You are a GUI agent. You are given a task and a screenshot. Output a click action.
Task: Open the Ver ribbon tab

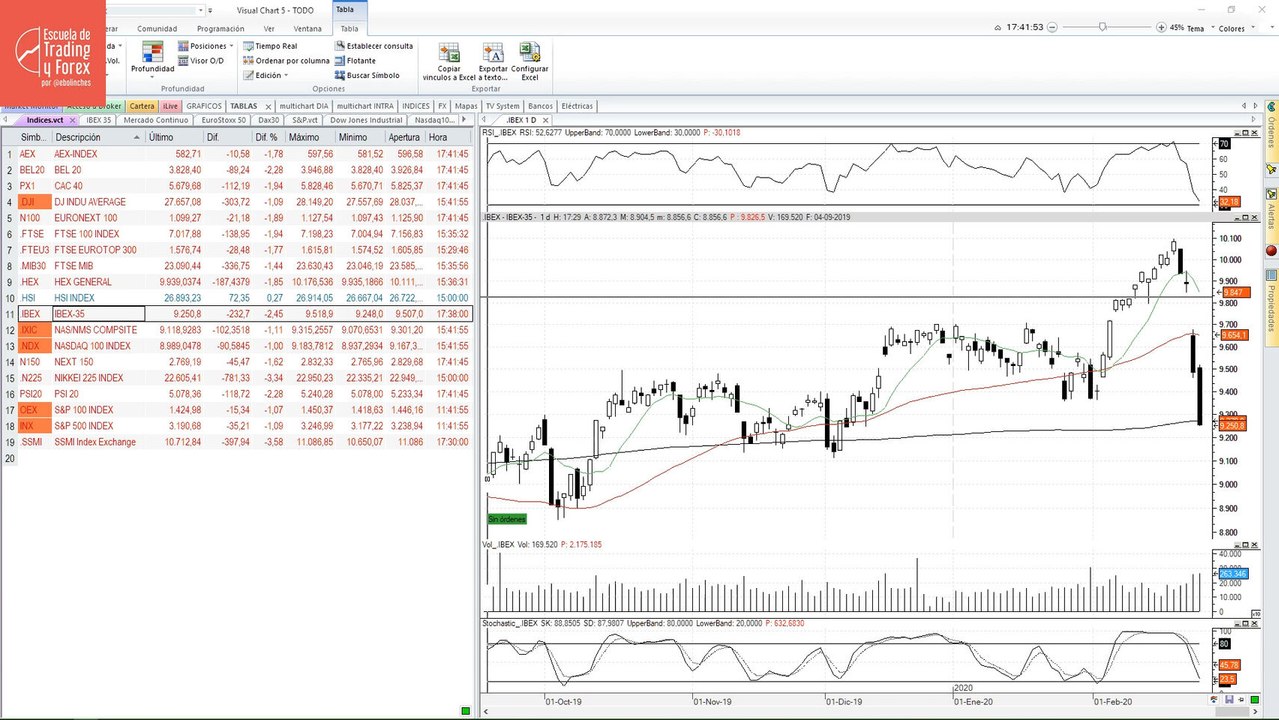point(269,28)
